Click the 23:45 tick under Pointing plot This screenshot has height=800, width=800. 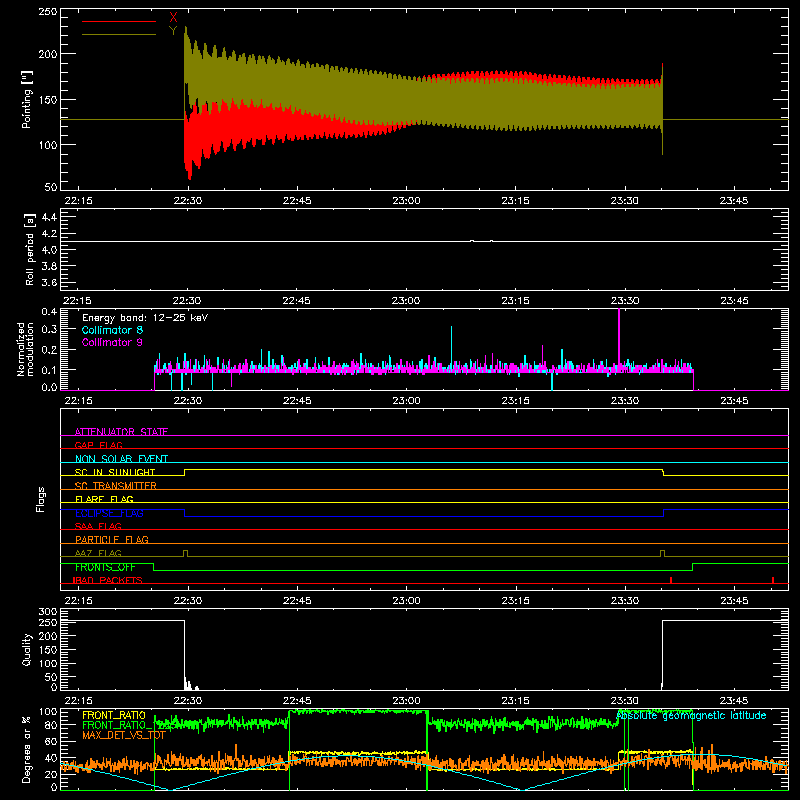[734, 201]
